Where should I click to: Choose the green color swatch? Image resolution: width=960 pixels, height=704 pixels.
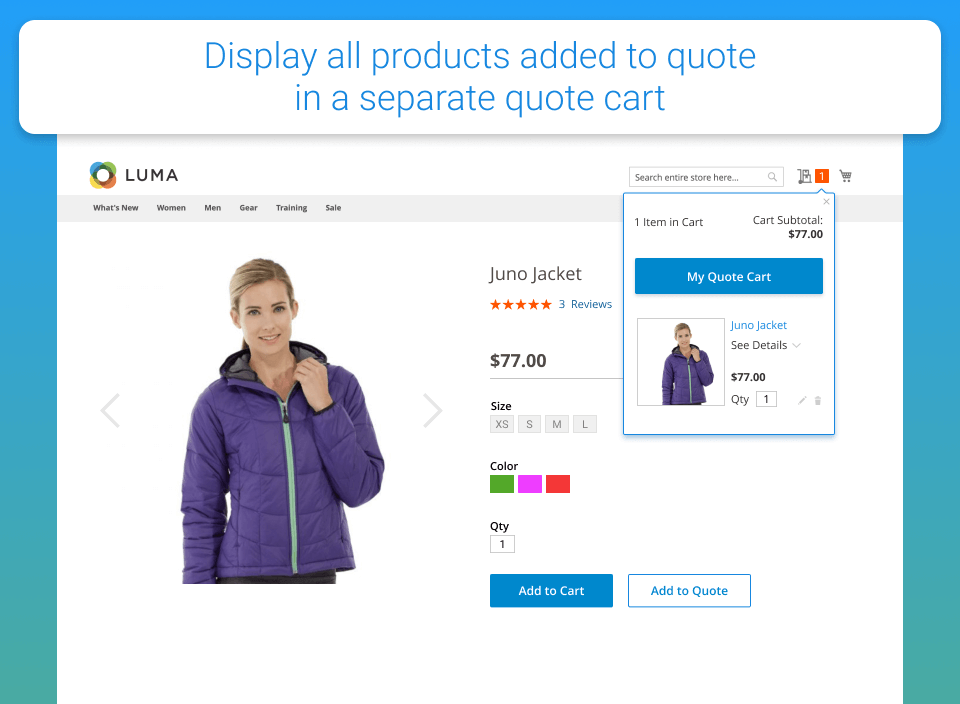[501, 484]
